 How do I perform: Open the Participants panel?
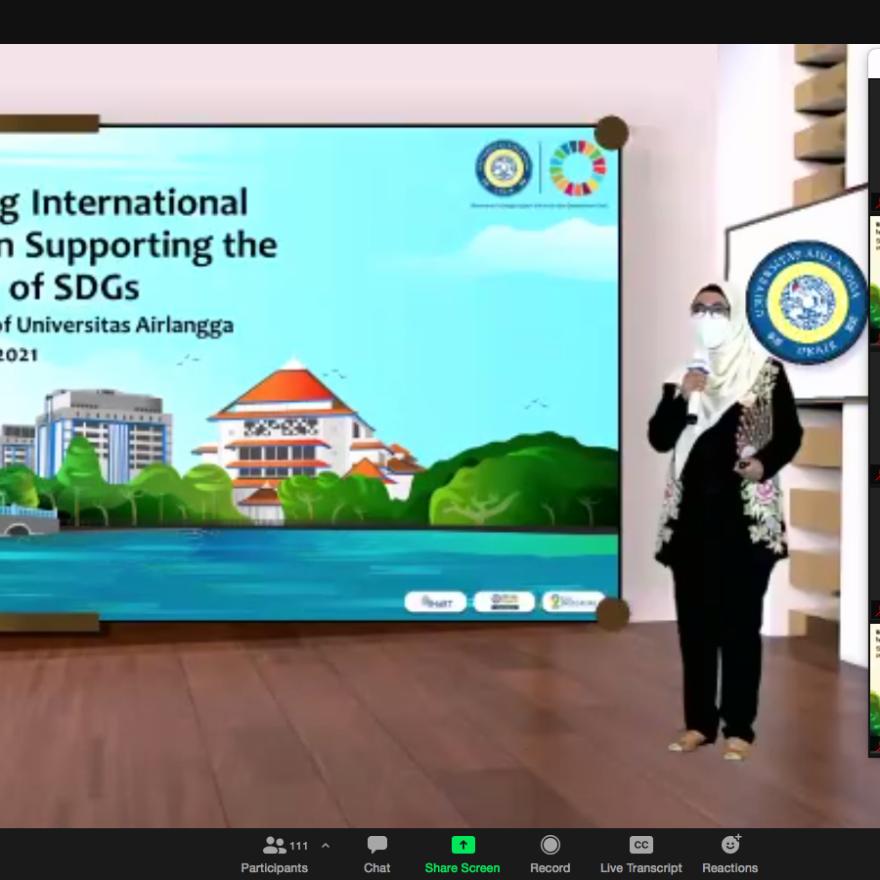coord(274,855)
